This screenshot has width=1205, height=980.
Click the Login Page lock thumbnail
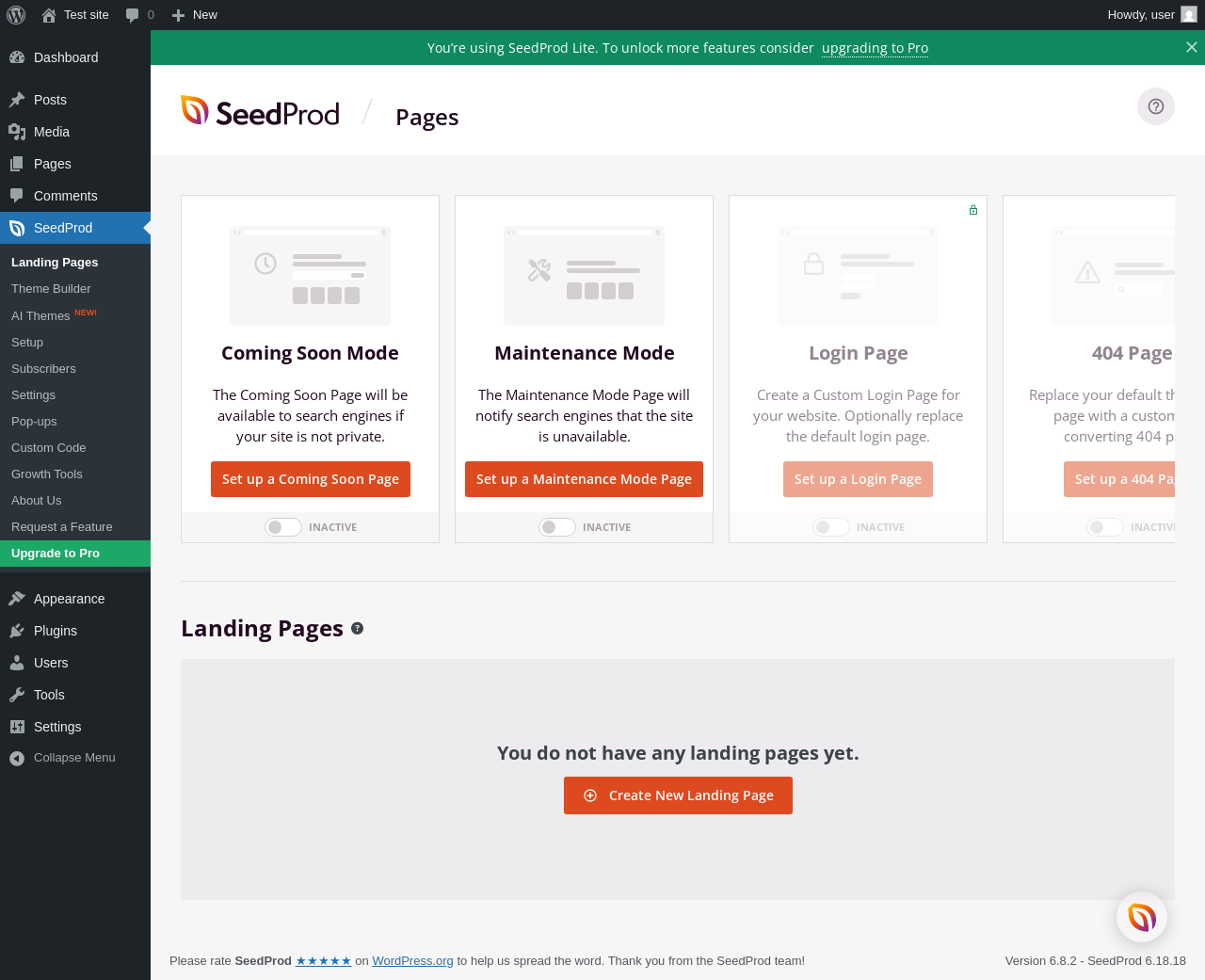pos(858,276)
